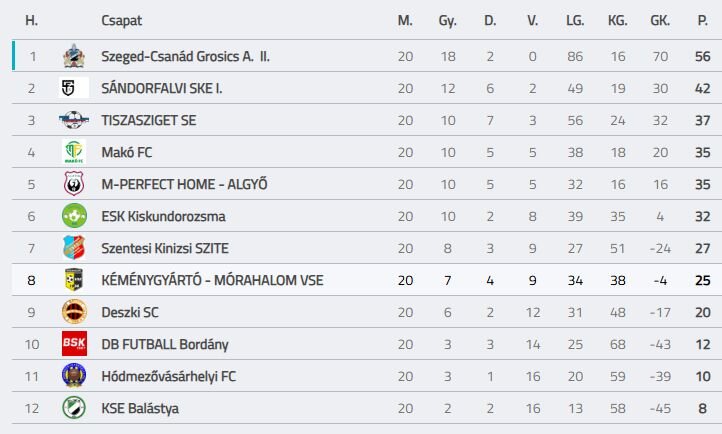
Task: Open the KSE Balástya green logo
Action: 74,408
